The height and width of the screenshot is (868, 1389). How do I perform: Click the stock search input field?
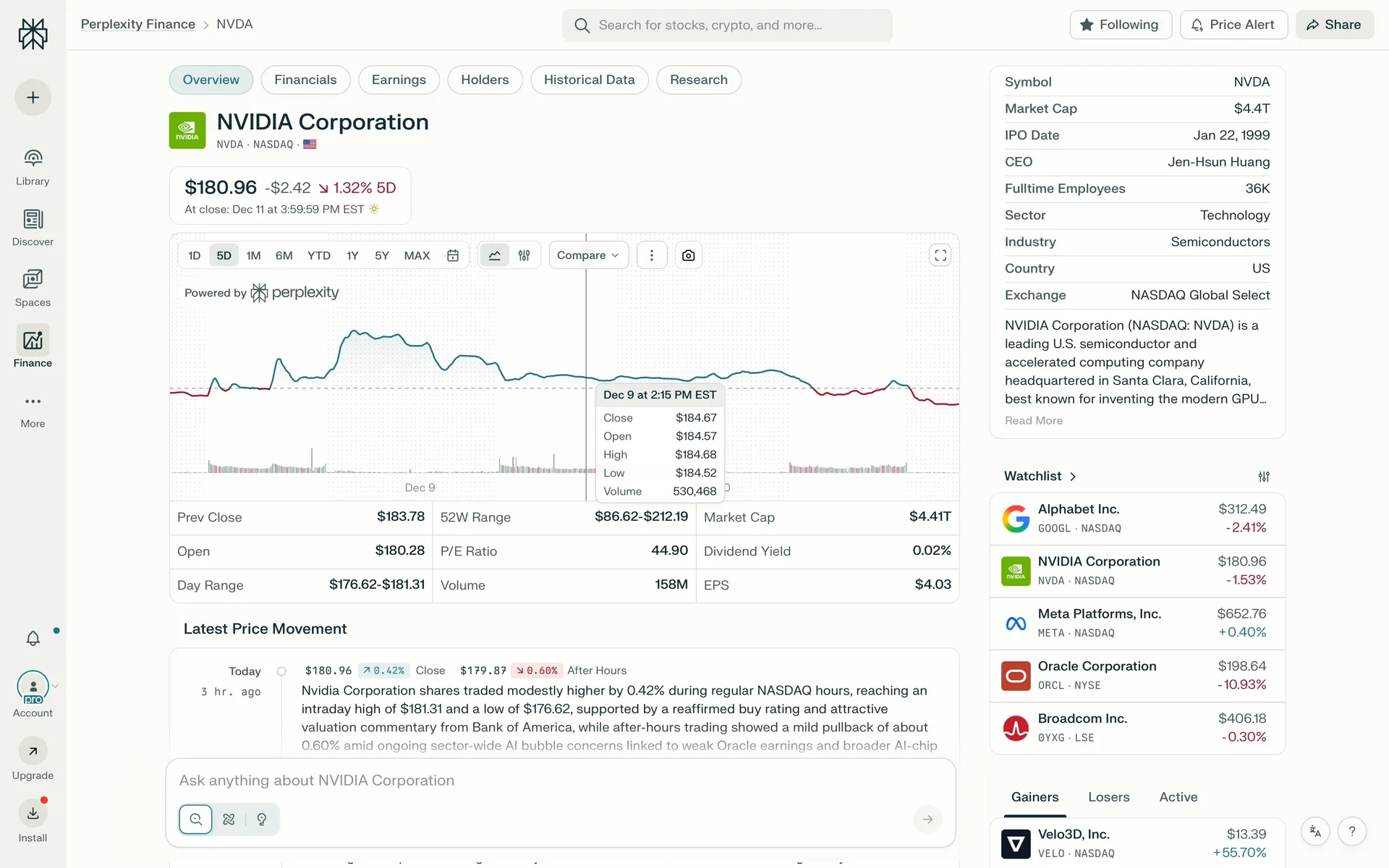(x=727, y=25)
